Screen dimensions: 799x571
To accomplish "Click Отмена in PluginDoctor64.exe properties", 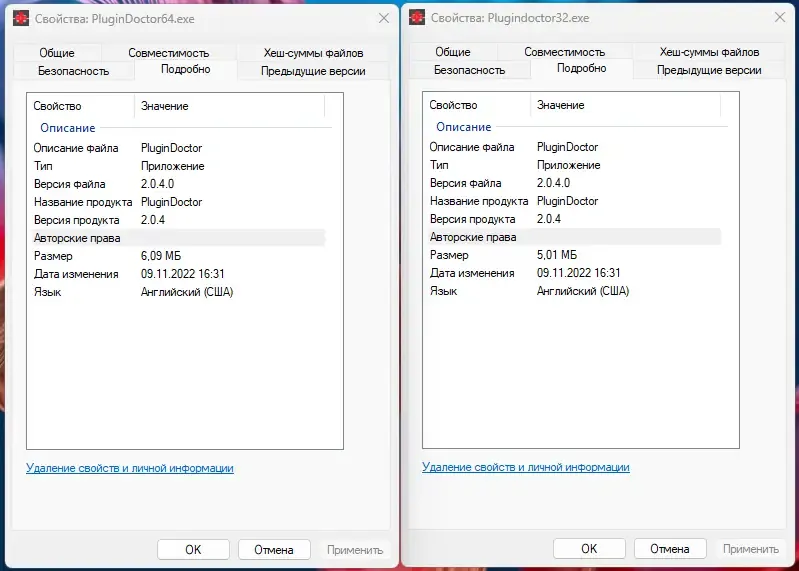I will point(274,550).
